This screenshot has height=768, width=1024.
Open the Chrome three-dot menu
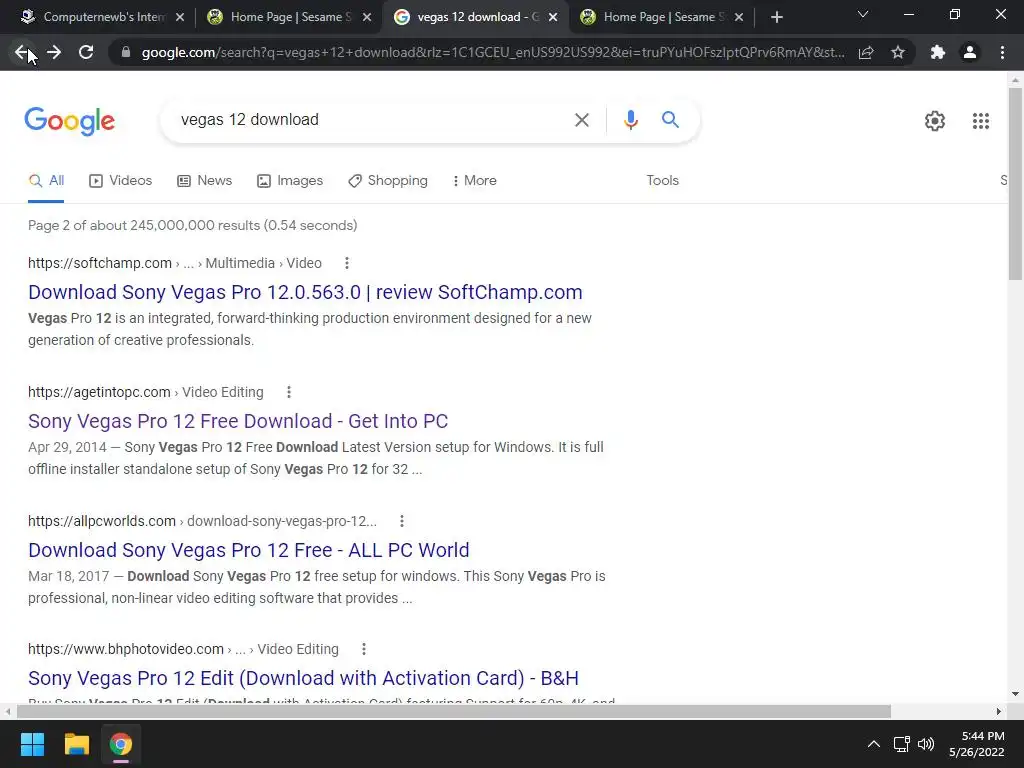(x=1002, y=52)
